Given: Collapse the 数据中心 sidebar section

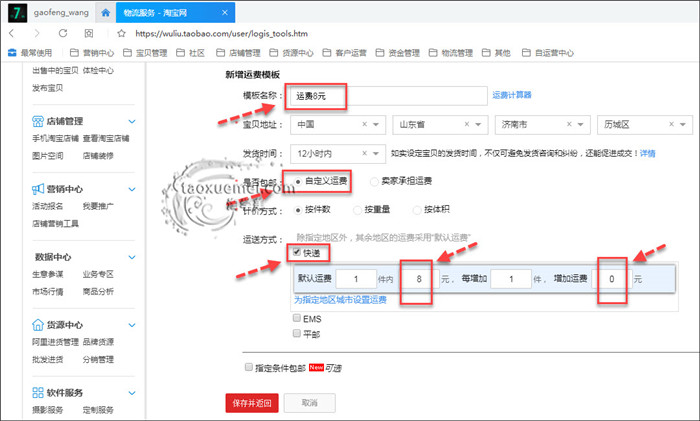Looking at the screenshot, I should 132,257.
